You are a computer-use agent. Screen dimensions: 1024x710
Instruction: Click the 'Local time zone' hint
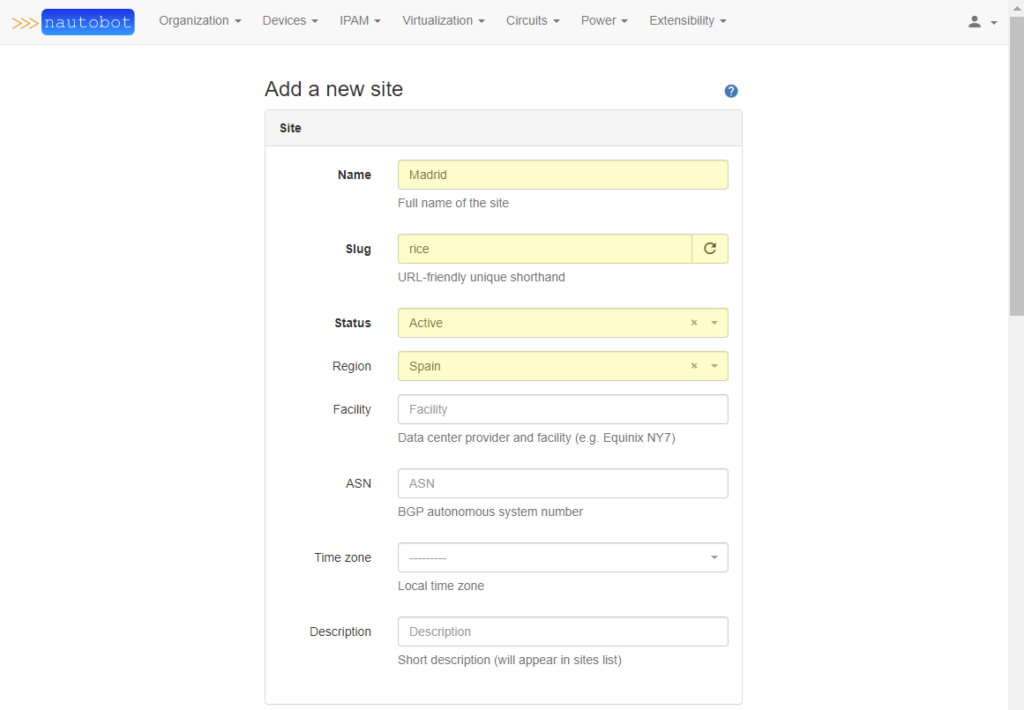click(x=441, y=586)
